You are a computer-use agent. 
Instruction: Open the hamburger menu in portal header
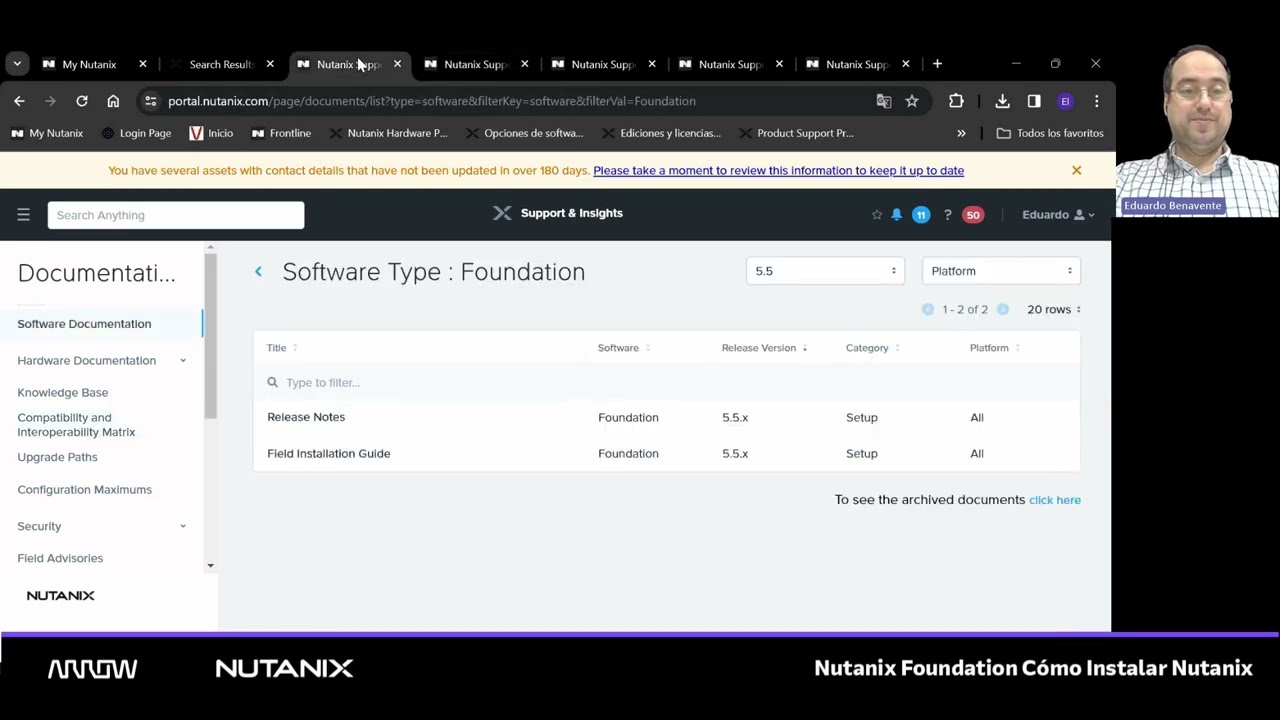click(23, 214)
